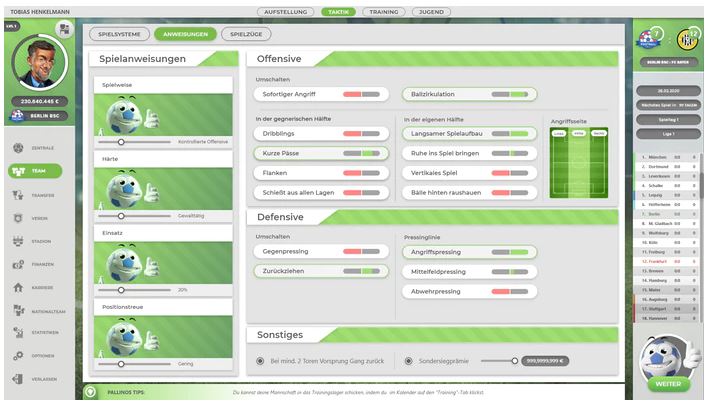This screenshot has height=409, width=714.
Task: Click the Karriere house icon
Action: click(18, 287)
